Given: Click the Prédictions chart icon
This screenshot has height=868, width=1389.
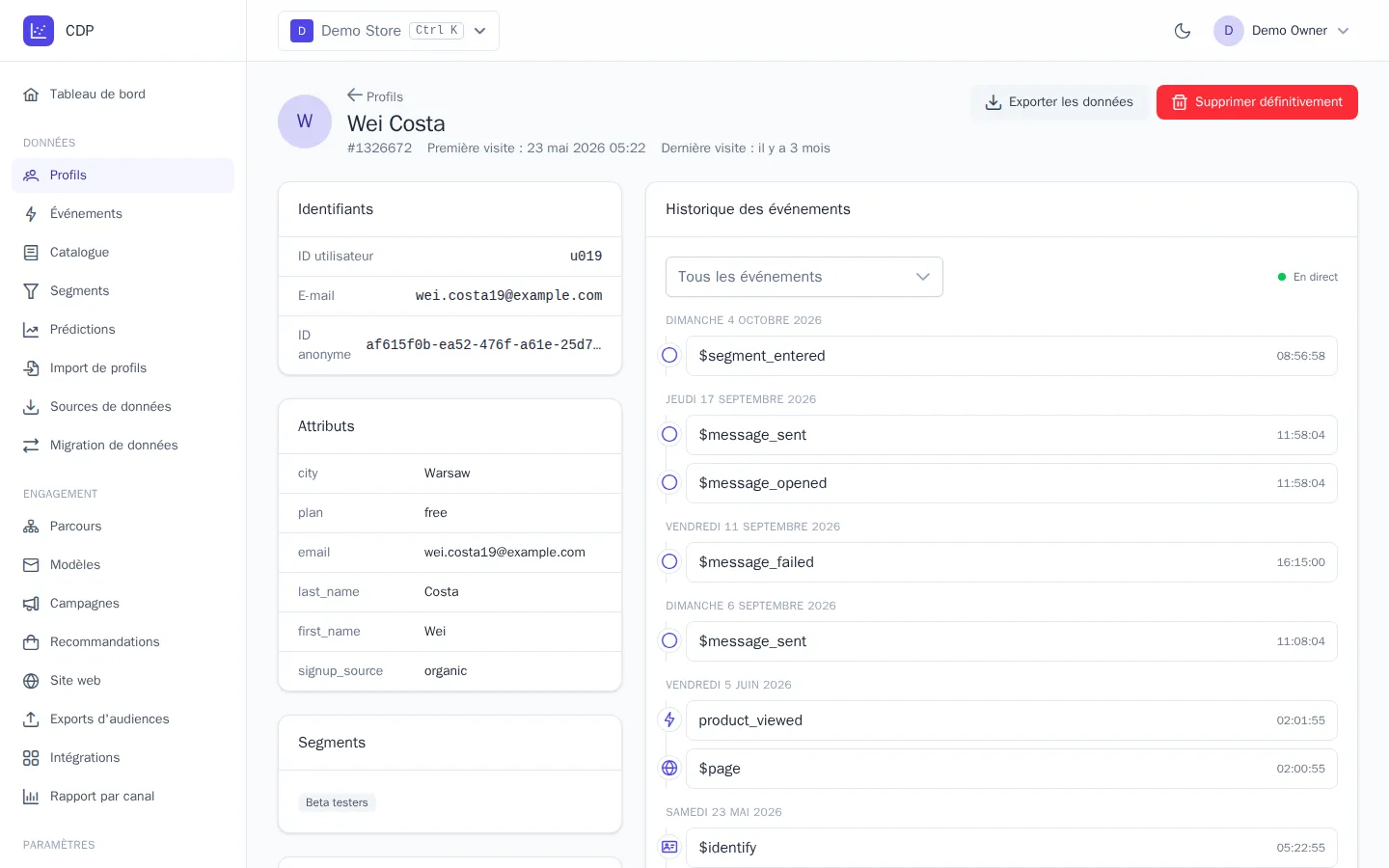Looking at the screenshot, I should coord(31,330).
